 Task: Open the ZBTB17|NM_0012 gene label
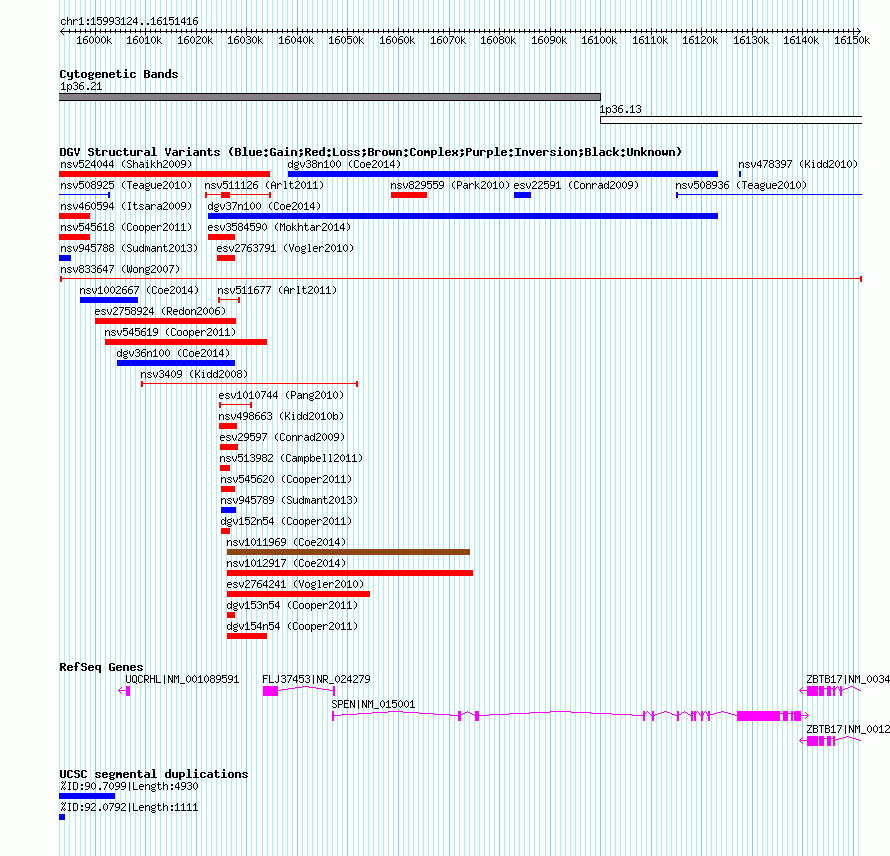click(x=848, y=729)
